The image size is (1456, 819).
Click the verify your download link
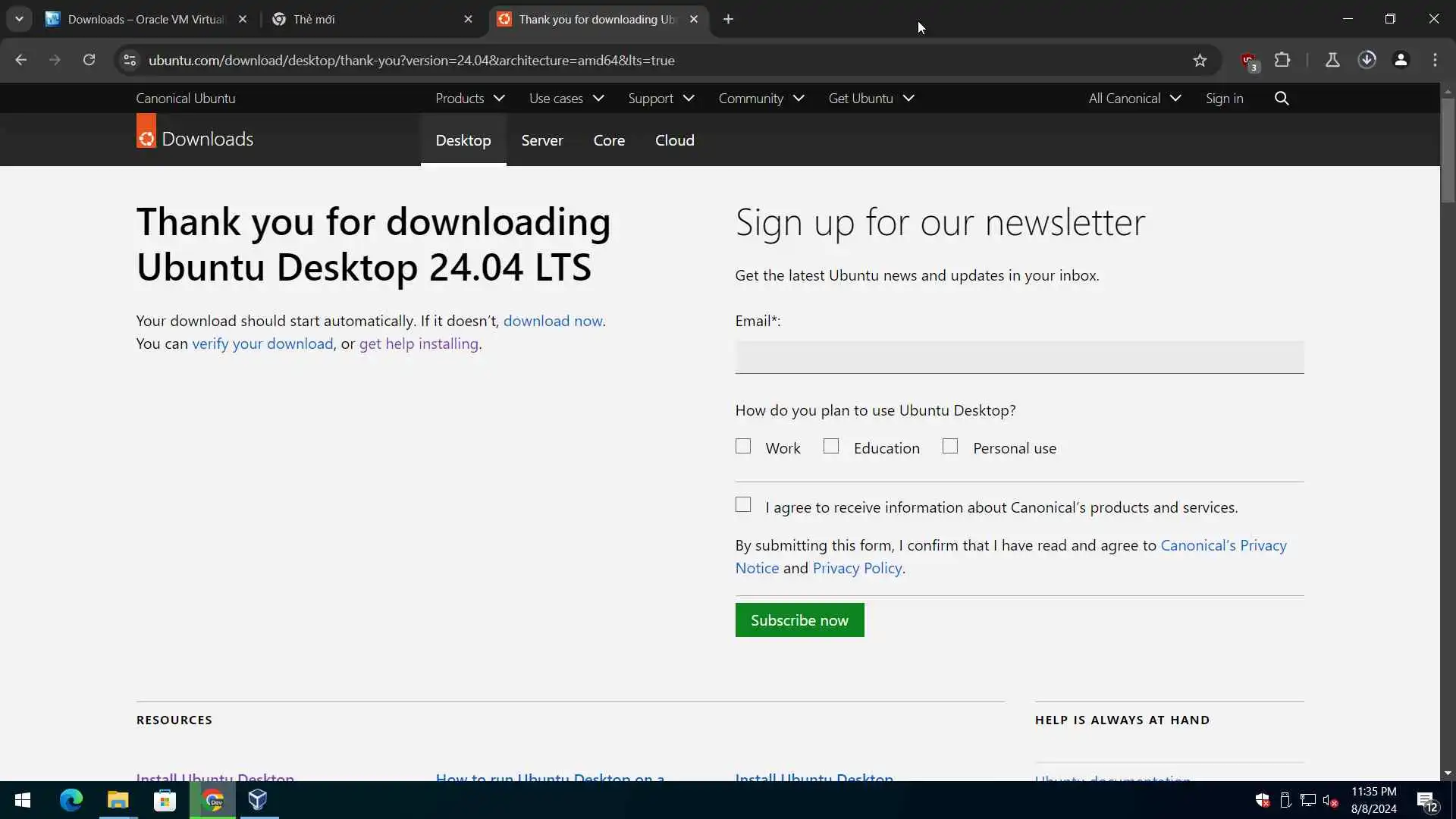click(262, 344)
